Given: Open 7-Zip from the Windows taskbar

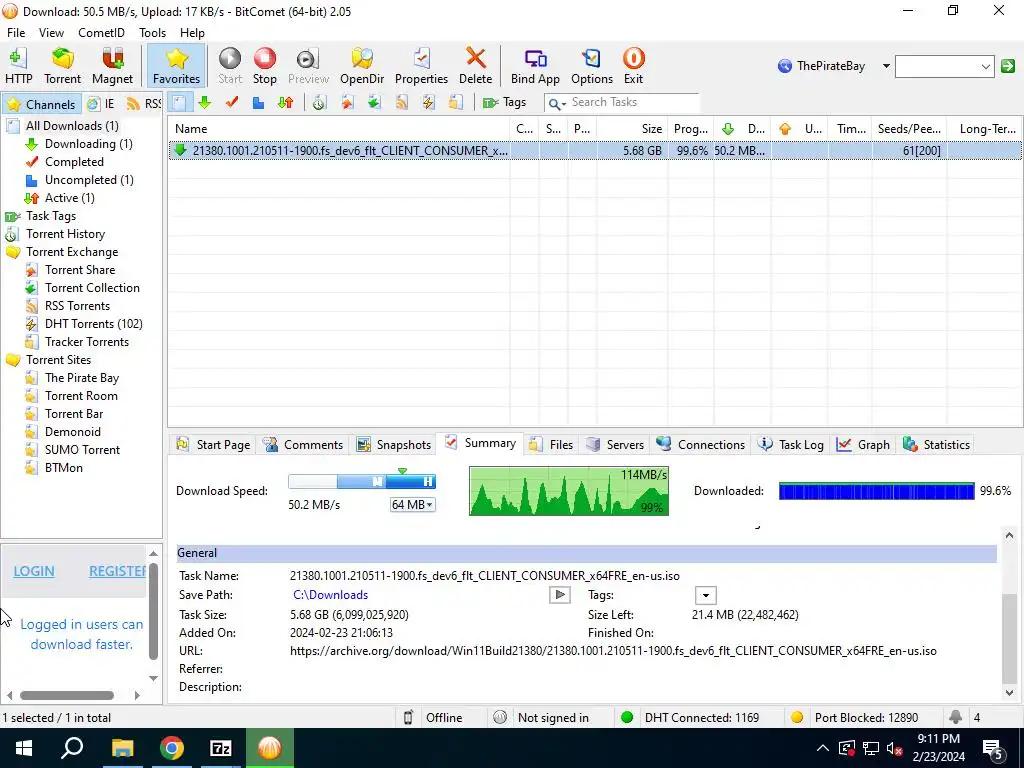Looking at the screenshot, I should 221,748.
